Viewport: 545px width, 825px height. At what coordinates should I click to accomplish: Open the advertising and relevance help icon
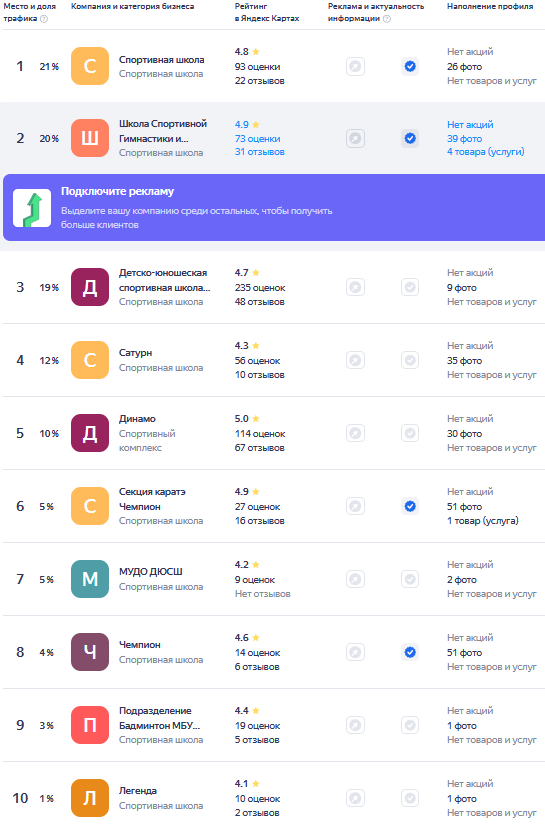[387, 19]
